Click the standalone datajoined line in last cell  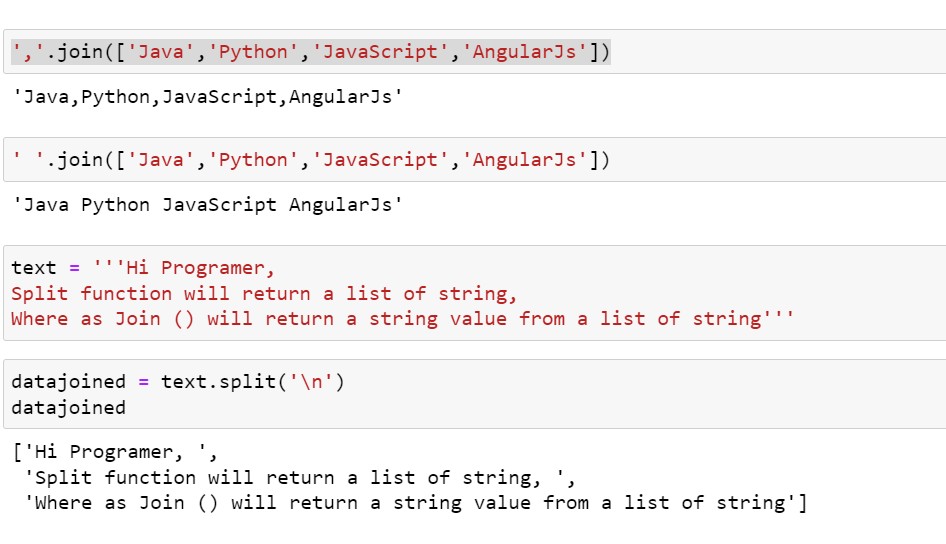68,408
